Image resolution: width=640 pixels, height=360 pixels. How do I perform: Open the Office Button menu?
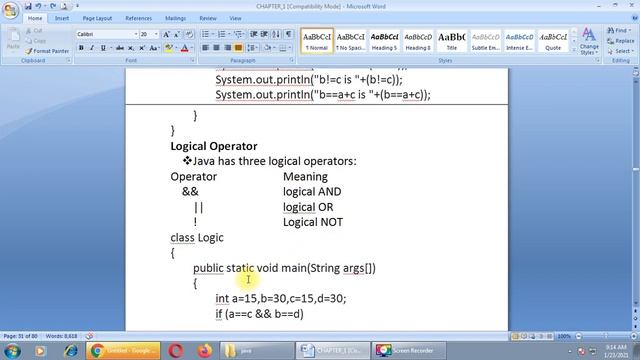11,10
